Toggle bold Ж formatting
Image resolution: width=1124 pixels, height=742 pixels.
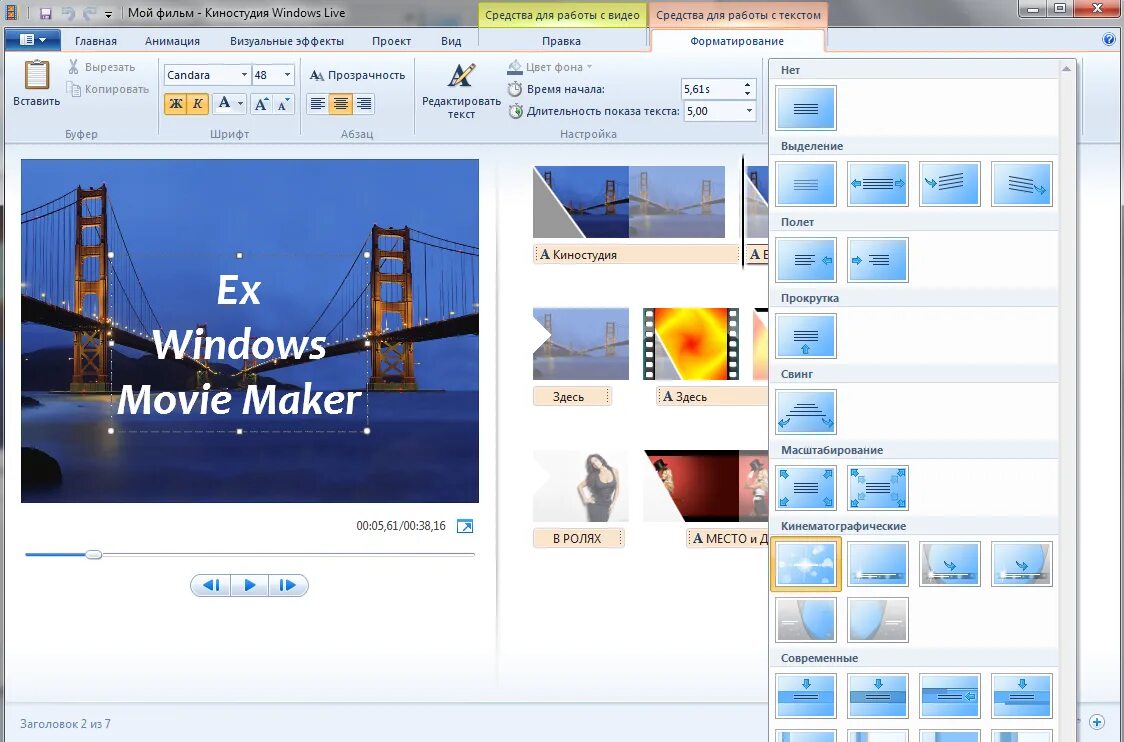click(x=176, y=104)
